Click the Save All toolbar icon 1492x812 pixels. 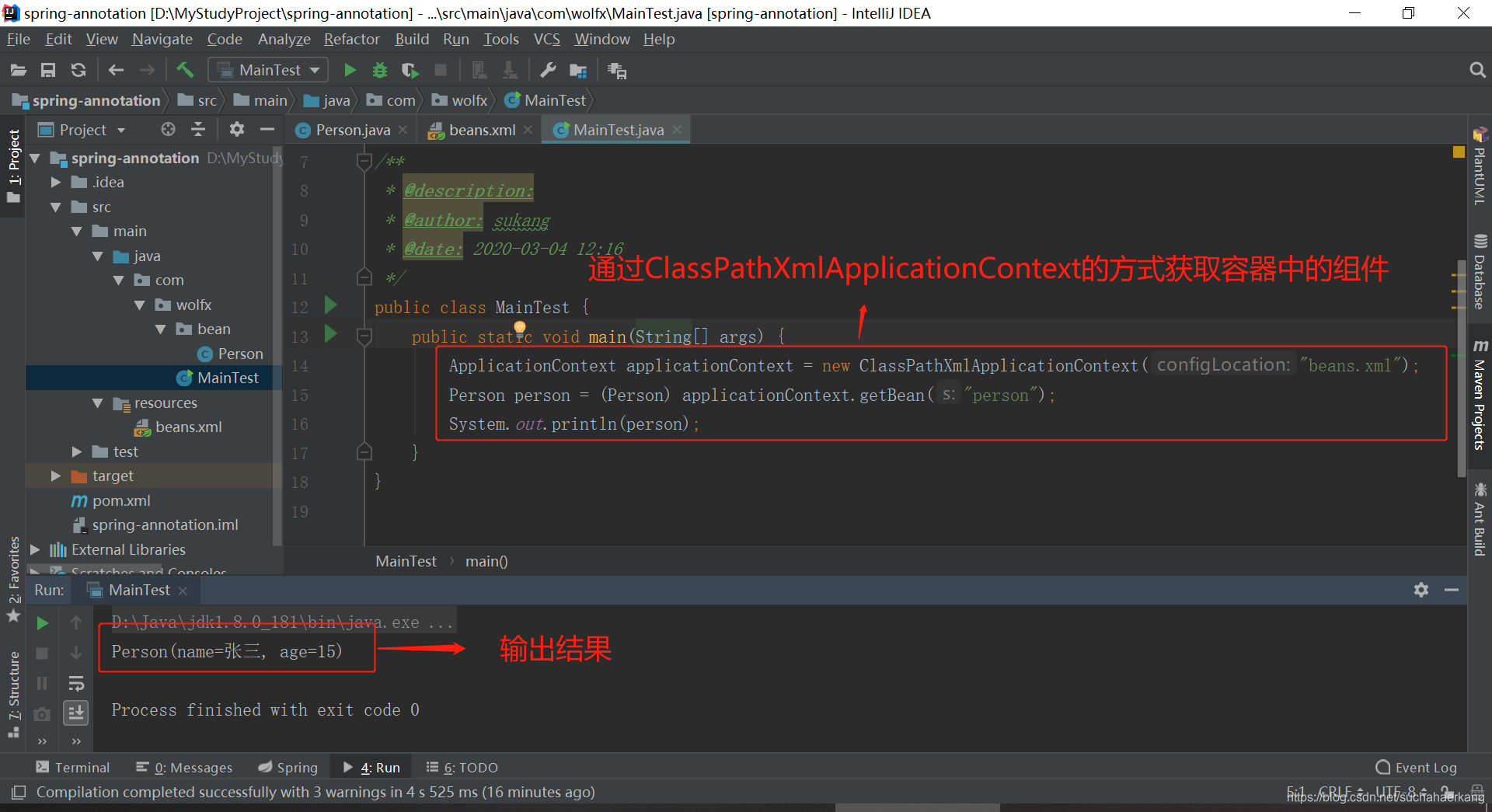tap(48, 71)
